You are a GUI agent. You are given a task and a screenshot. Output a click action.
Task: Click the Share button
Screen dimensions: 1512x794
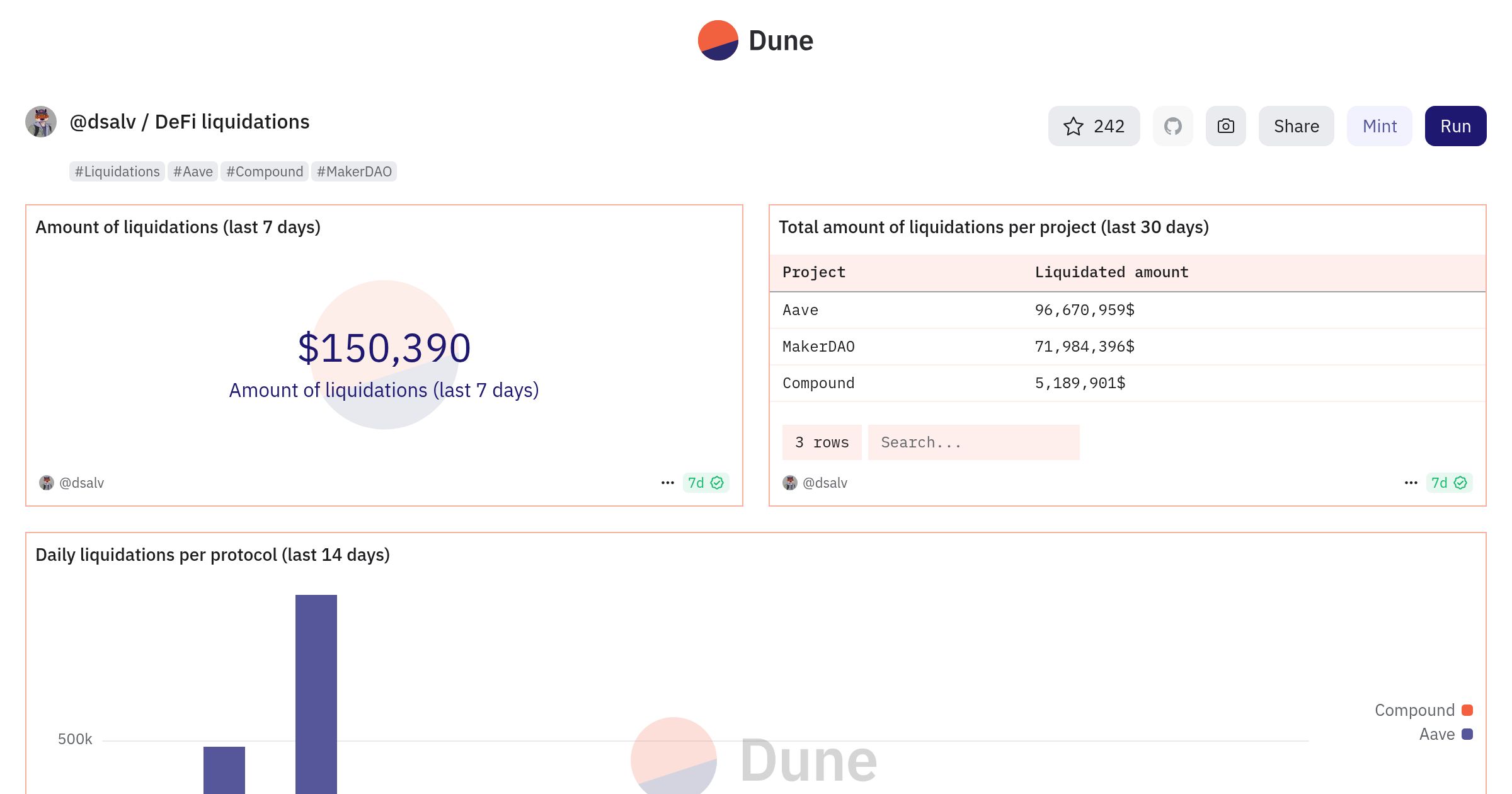1296,126
